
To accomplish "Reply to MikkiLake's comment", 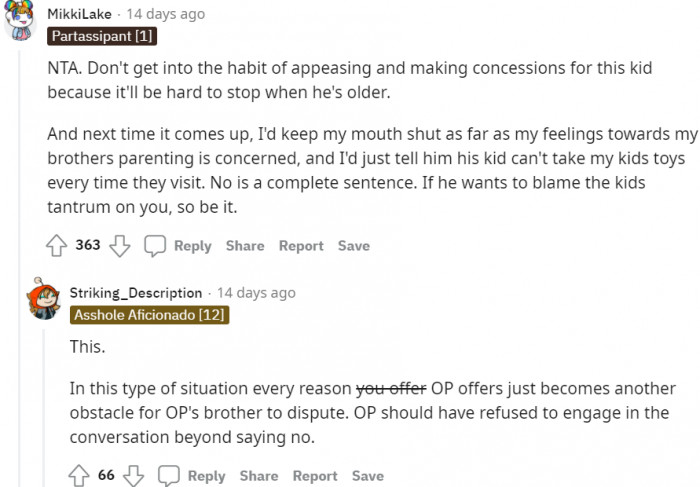I will [x=192, y=246].
